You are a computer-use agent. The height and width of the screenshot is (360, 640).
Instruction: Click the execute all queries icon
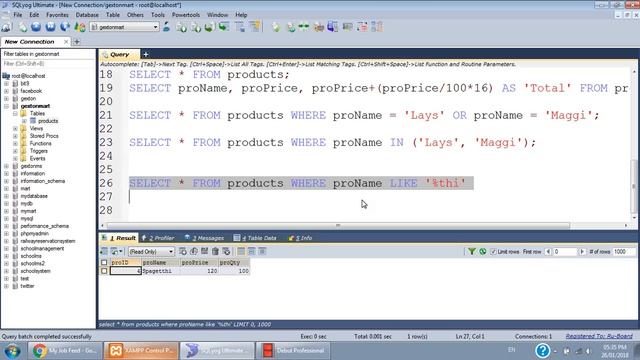[50, 27]
